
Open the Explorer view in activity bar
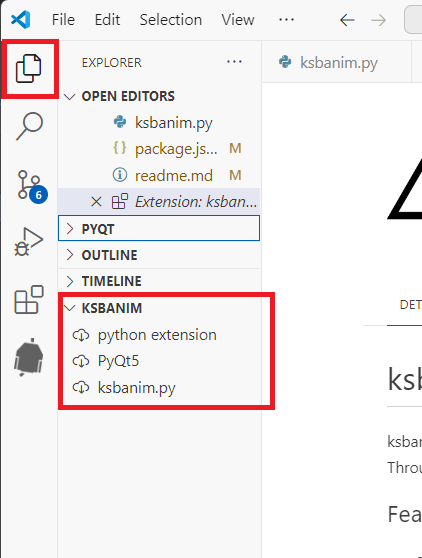[x=28, y=68]
